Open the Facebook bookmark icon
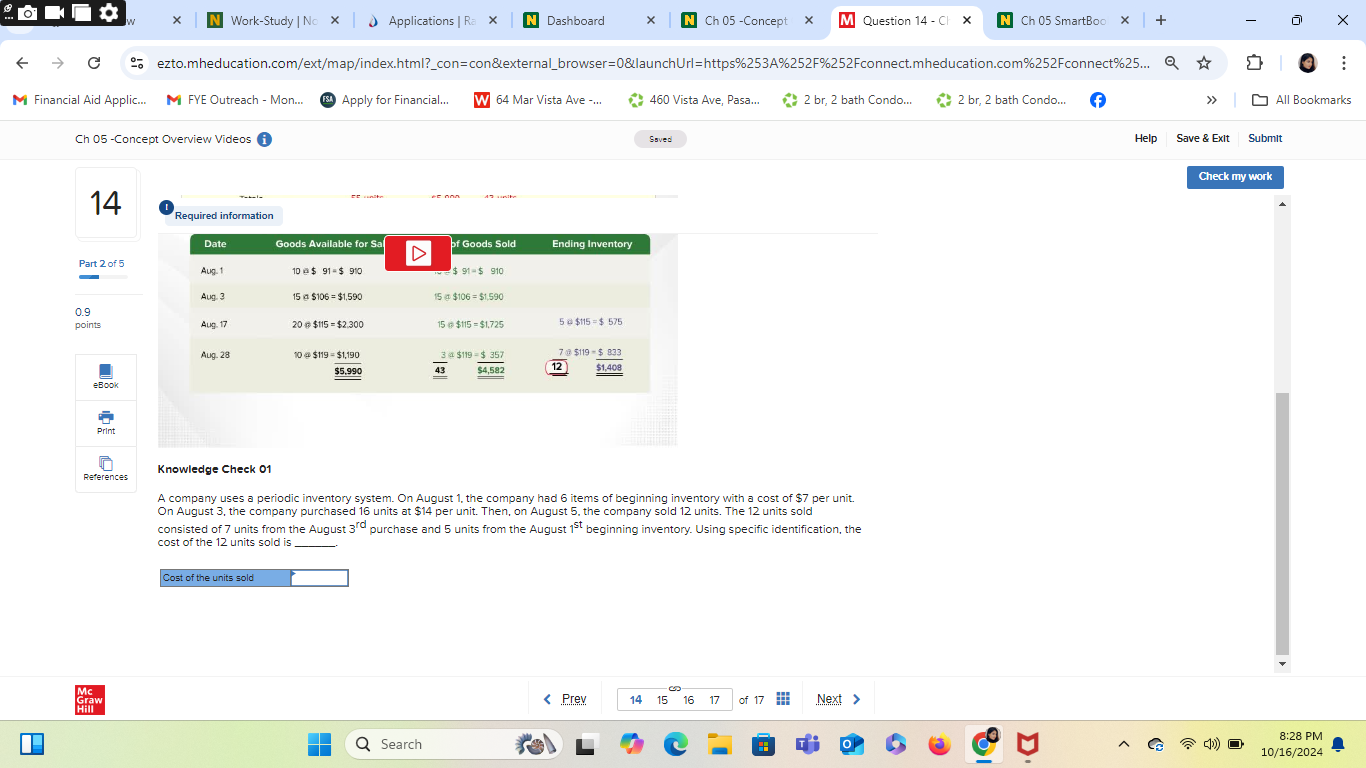This screenshot has height=768, width=1366. coord(1097,100)
